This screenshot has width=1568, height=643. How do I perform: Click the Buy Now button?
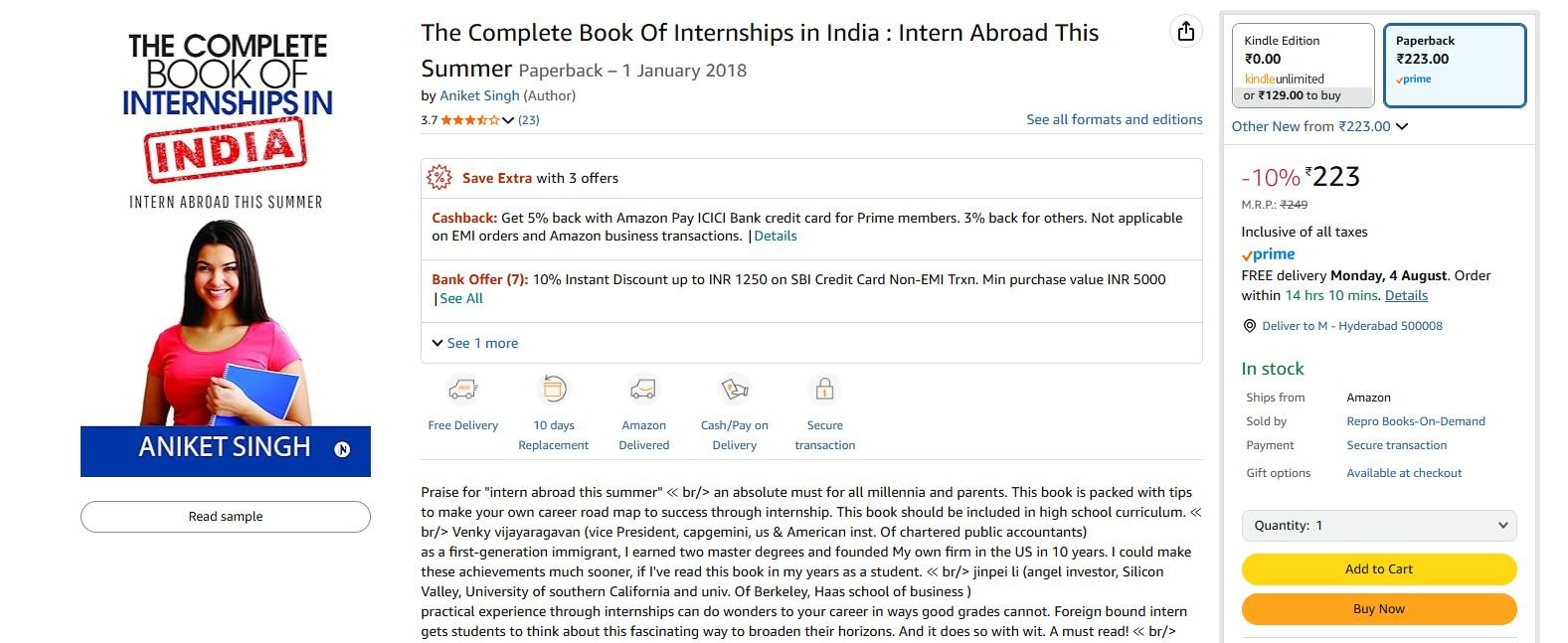click(1378, 608)
